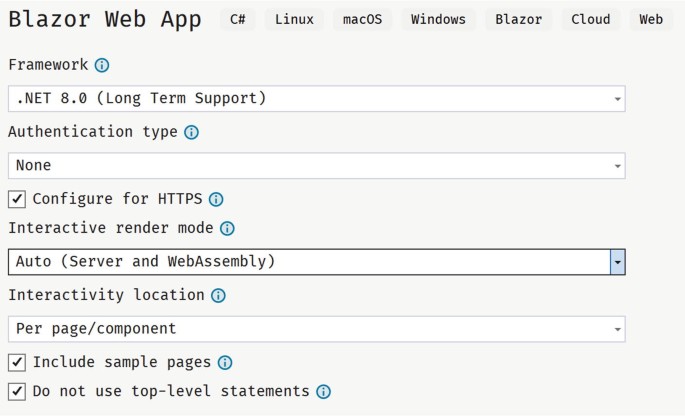Show info for Configure for HTTPS
Screen dimensions: 685x416
point(216,199)
